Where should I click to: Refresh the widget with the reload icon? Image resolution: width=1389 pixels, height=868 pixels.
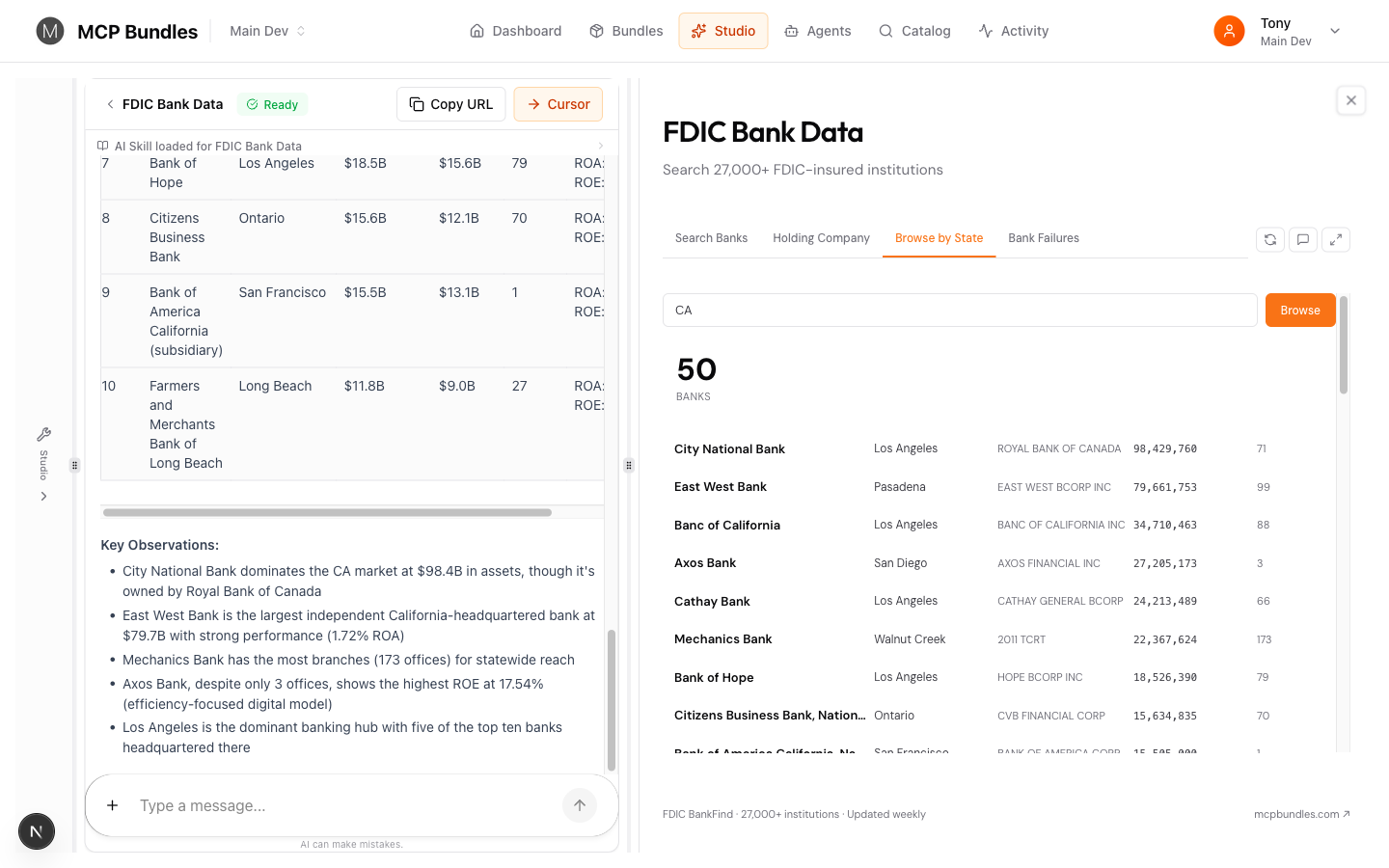coord(1270,239)
